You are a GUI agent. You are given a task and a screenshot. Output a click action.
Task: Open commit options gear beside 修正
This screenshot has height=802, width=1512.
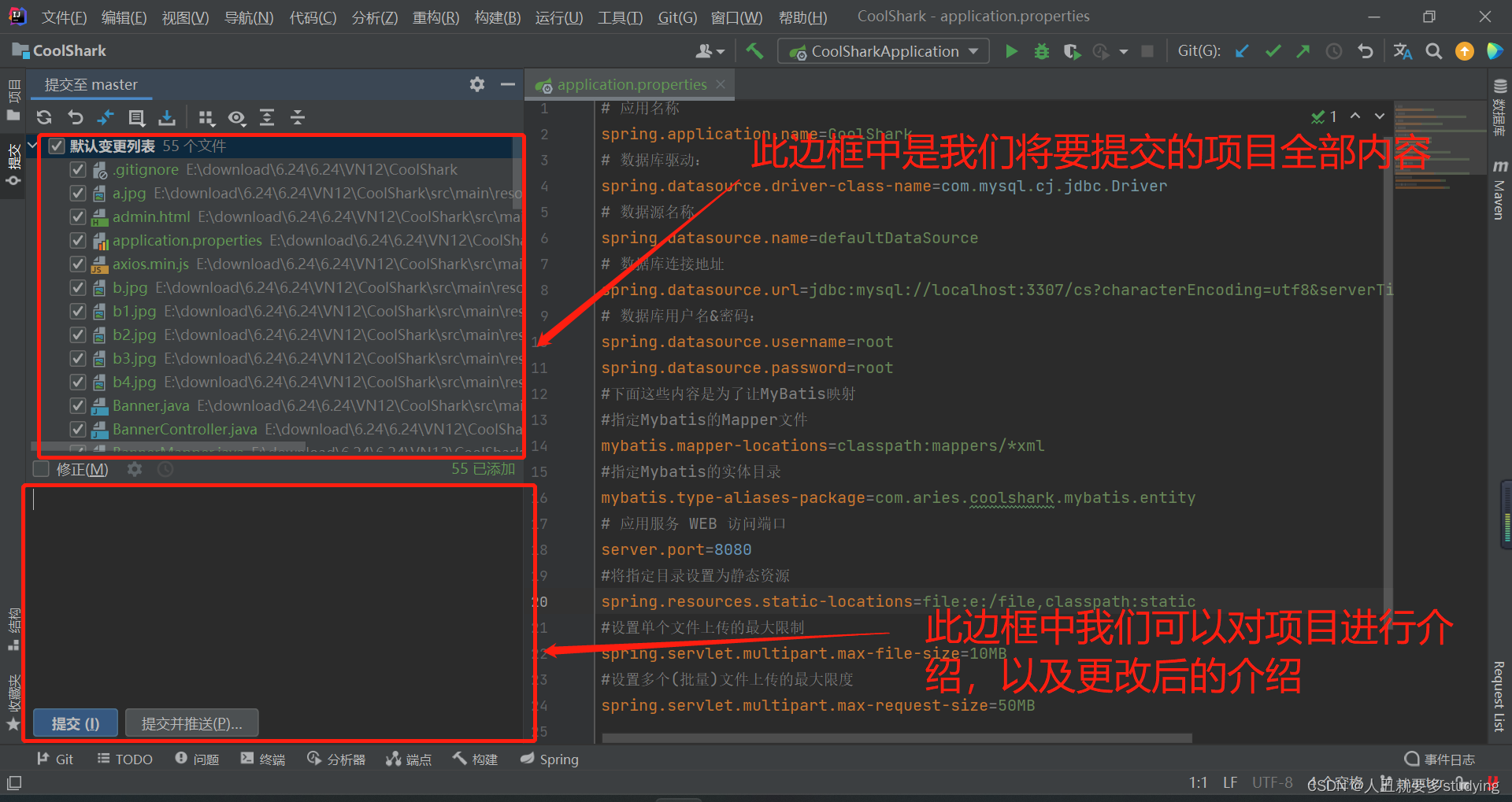135,469
